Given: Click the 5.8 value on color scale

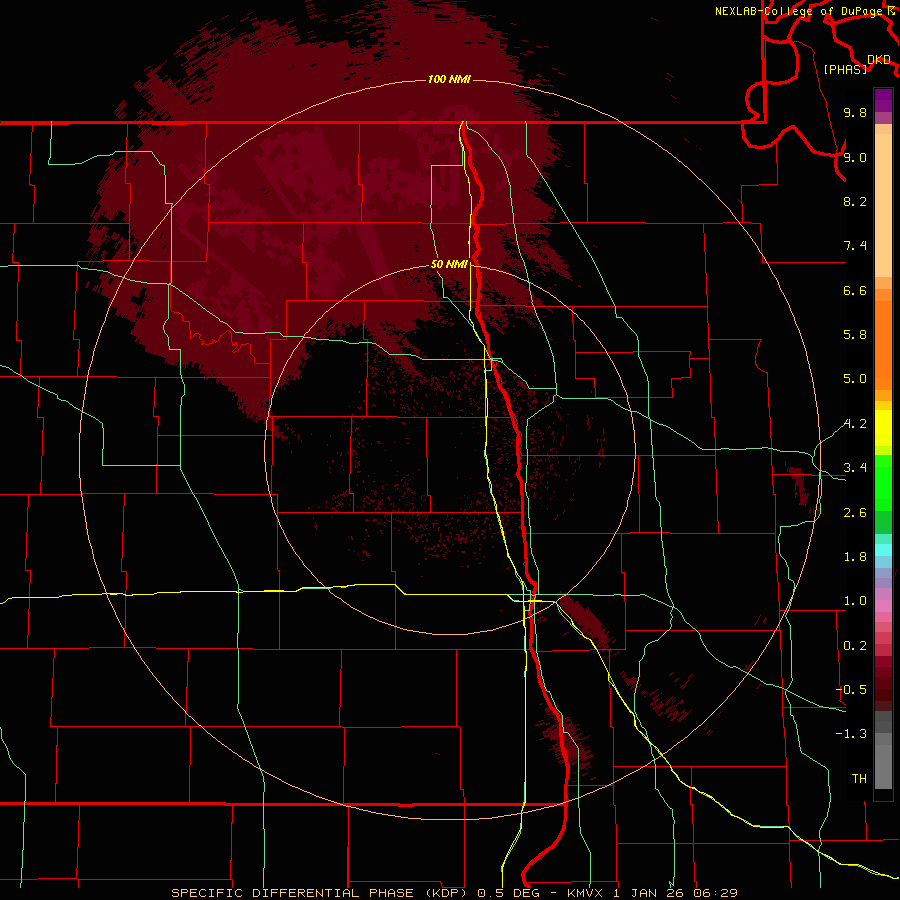Looking at the screenshot, I should point(855,335).
